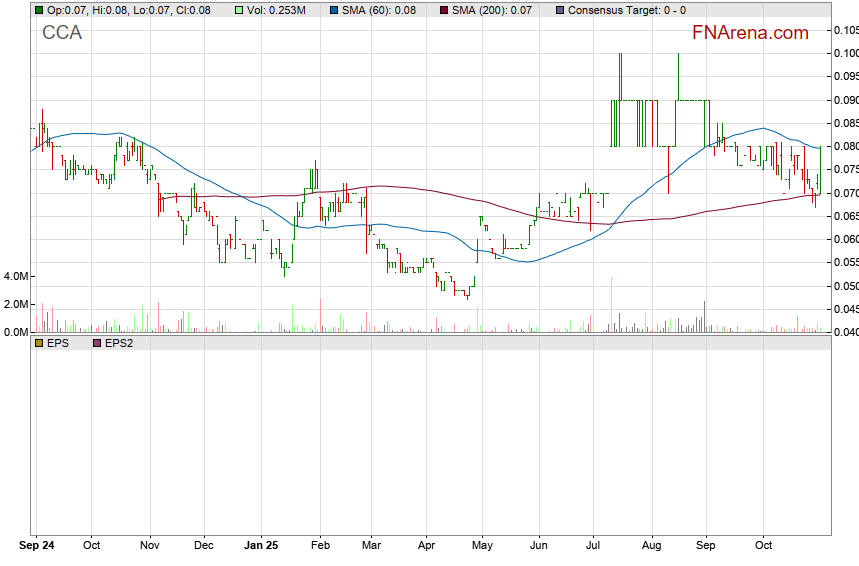Select the Jul marker on the time axis
Image resolution: width=859 pixels, height=566 pixels.
click(x=593, y=547)
